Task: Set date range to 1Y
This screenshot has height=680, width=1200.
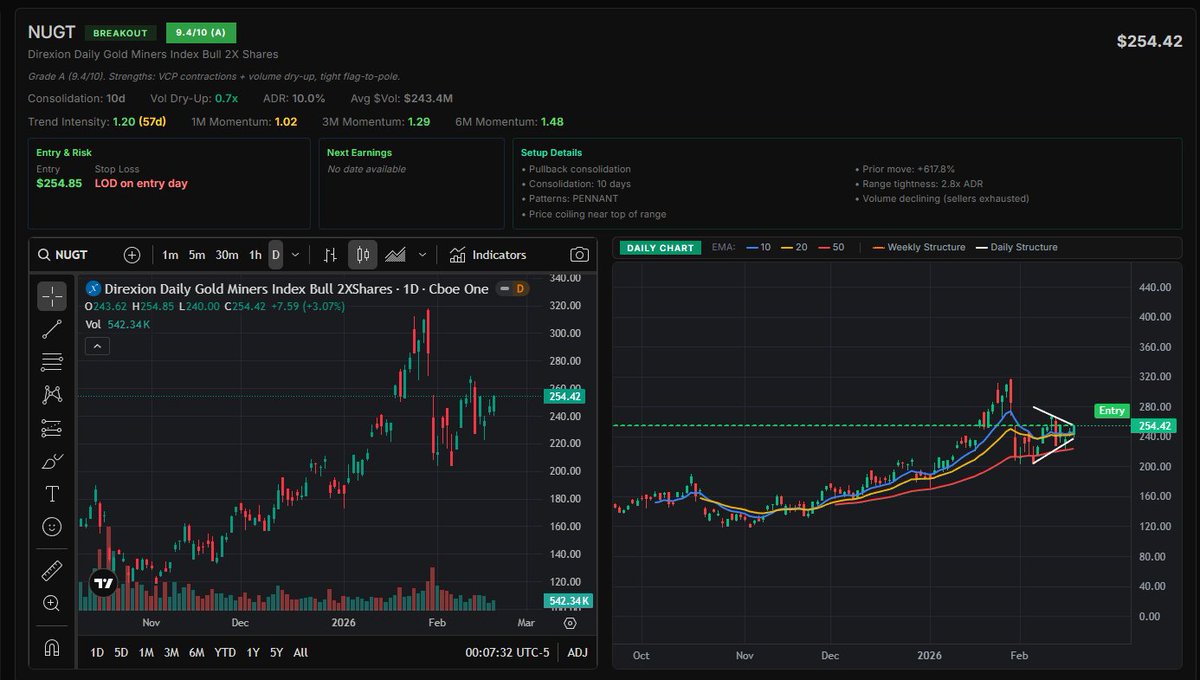Action: pyautogui.click(x=252, y=652)
